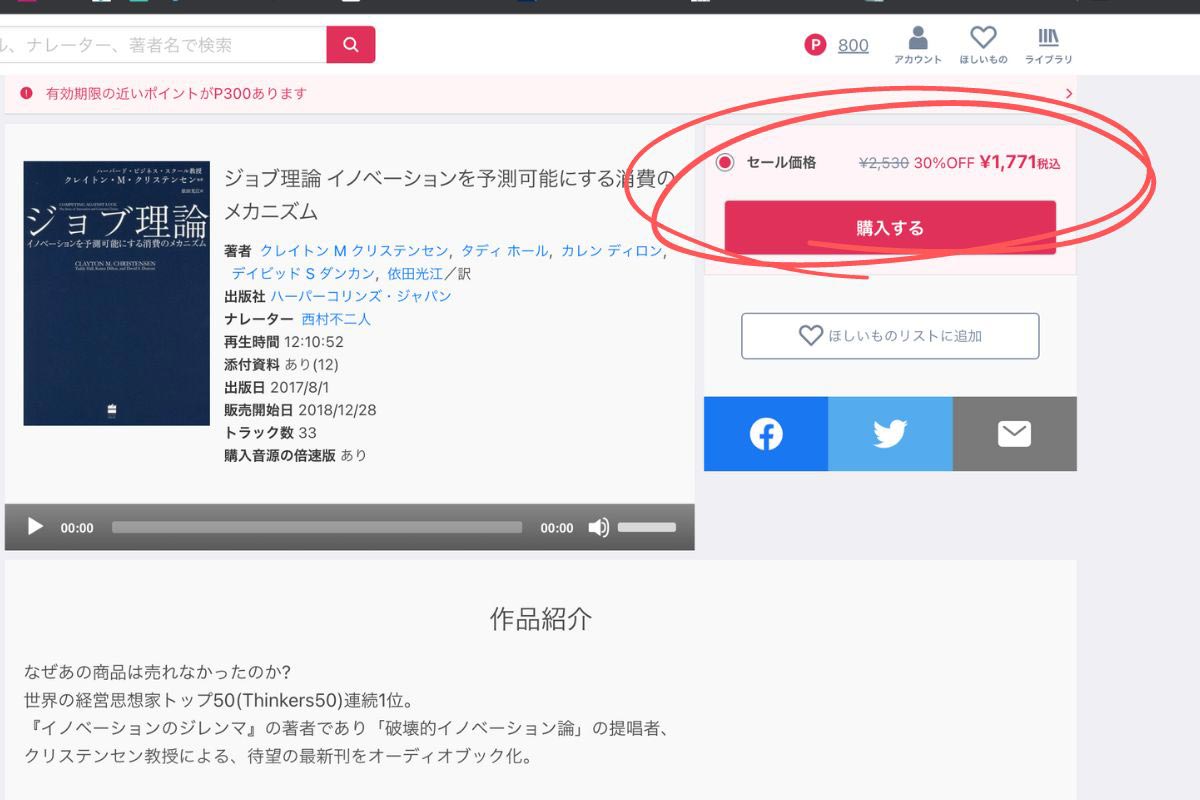Select the セール価格 radio button
Viewport: 1200px width, 800px height.
coord(723,162)
